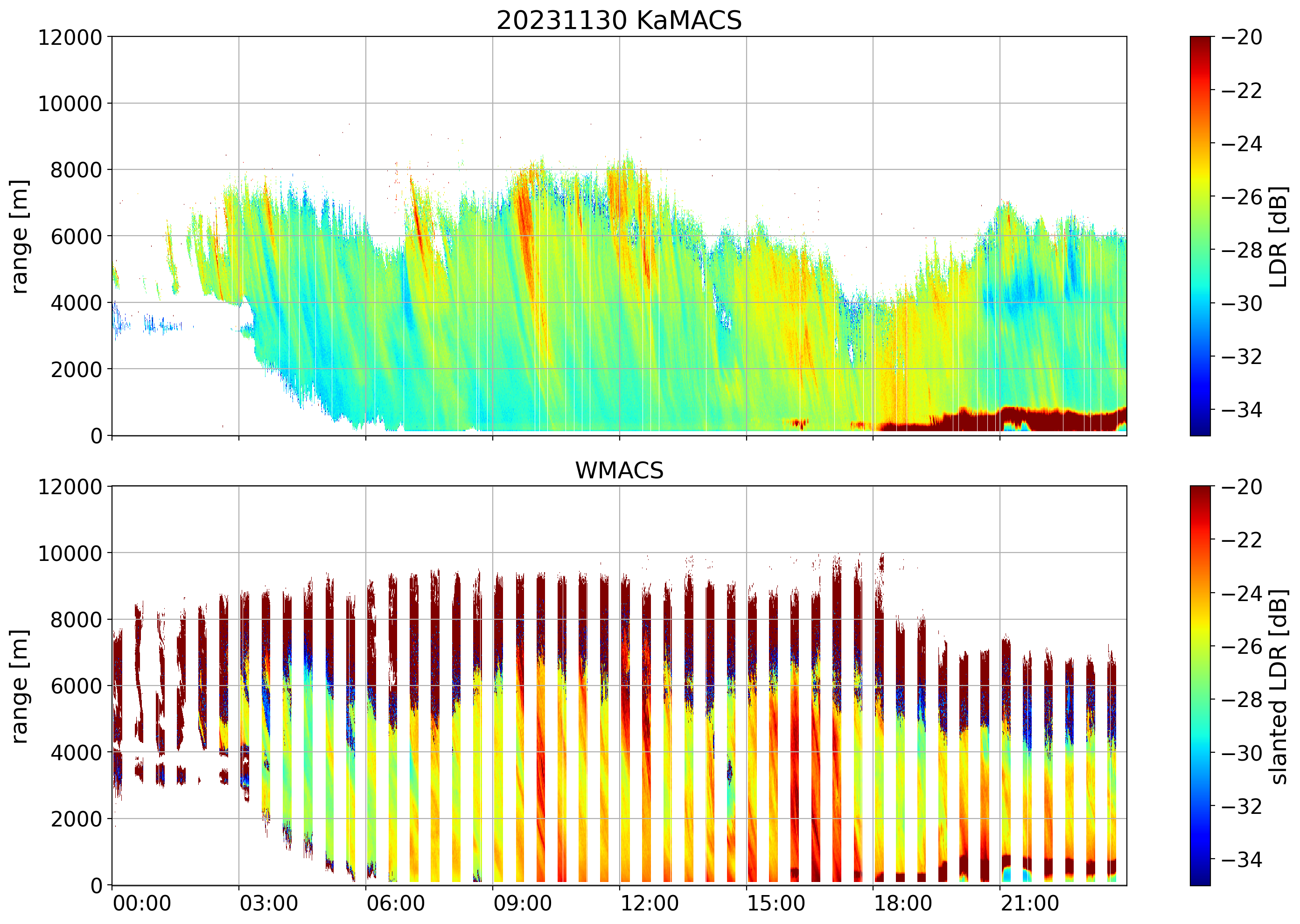Image resolution: width=1300 pixels, height=924 pixels.
Task: Click the 06:00 x-axis tick label
Action: coord(395,903)
